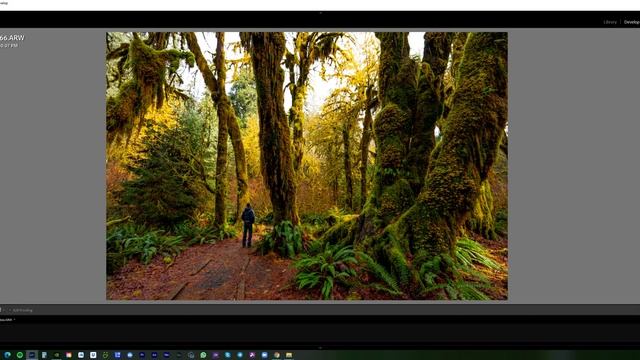Image resolution: width=640 pixels, height=360 pixels.
Task: Open Microsoft Edge from the taskbar
Action: pos(7,355)
